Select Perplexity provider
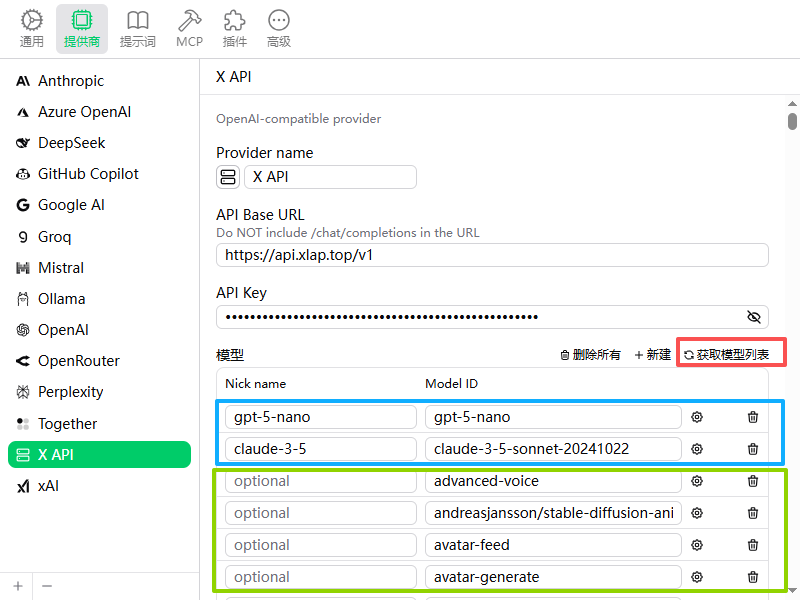 point(99,392)
